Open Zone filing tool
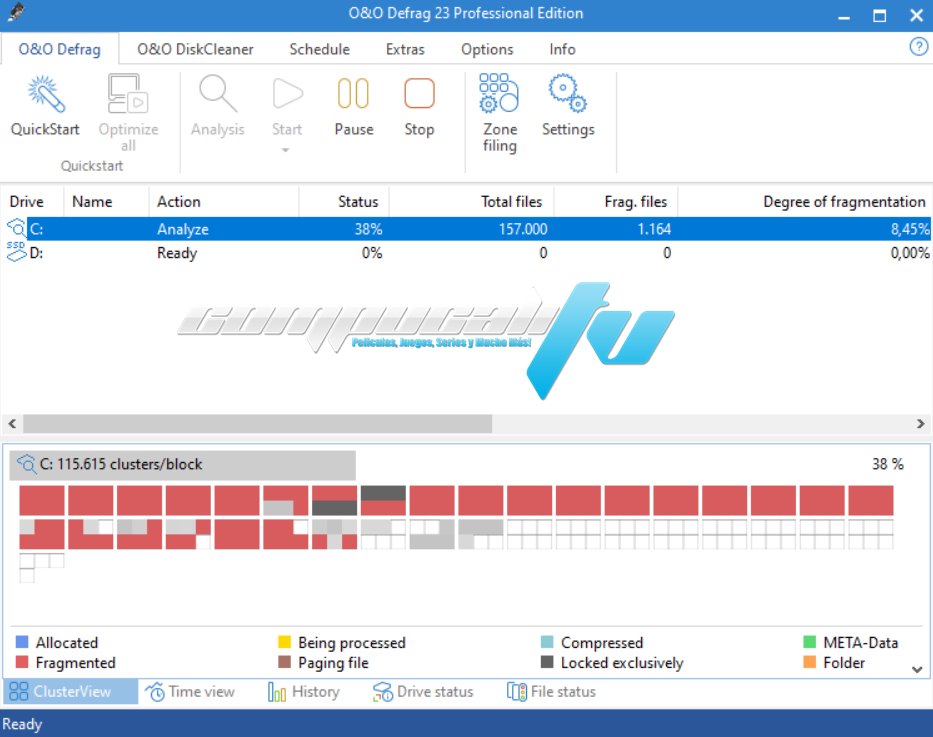 [499, 93]
